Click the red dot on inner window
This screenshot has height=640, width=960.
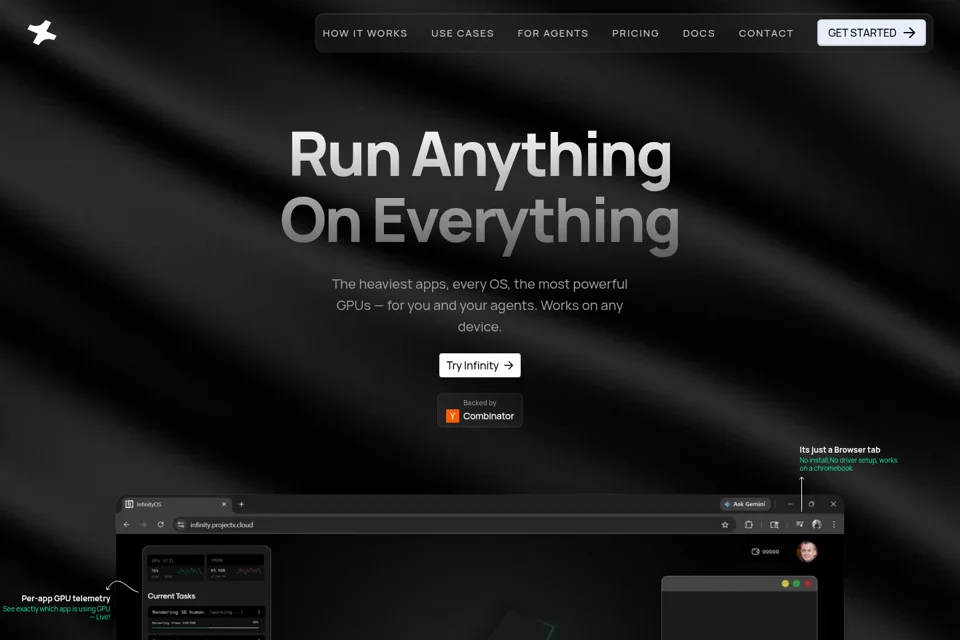[x=808, y=584]
